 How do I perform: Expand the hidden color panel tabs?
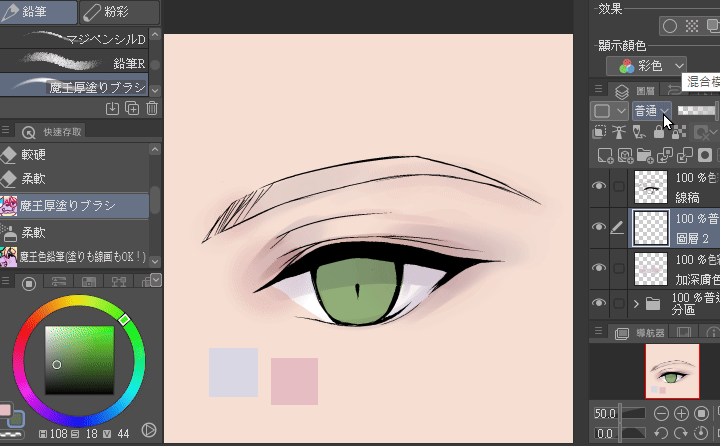(156, 280)
